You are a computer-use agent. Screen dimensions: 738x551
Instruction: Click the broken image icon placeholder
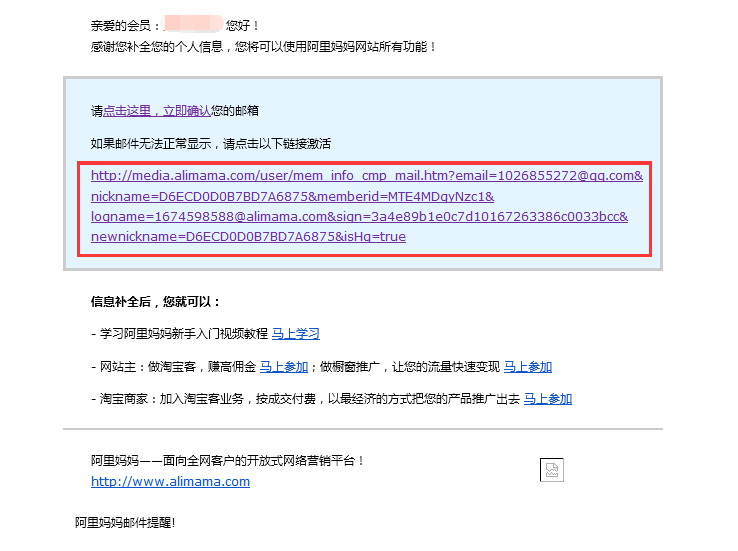point(552,470)
